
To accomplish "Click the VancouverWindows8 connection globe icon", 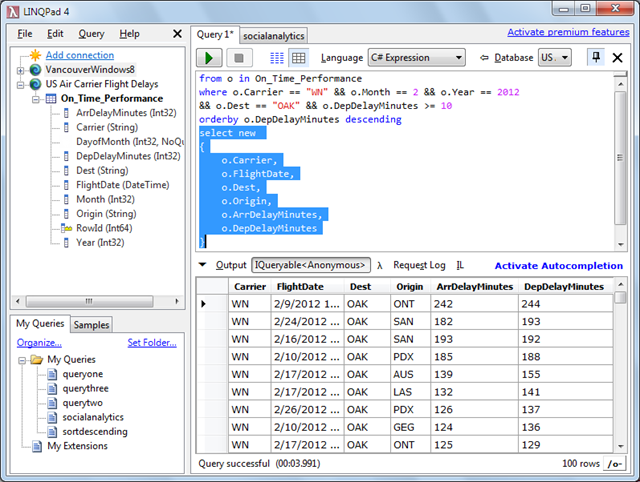I will pos(36,69).
